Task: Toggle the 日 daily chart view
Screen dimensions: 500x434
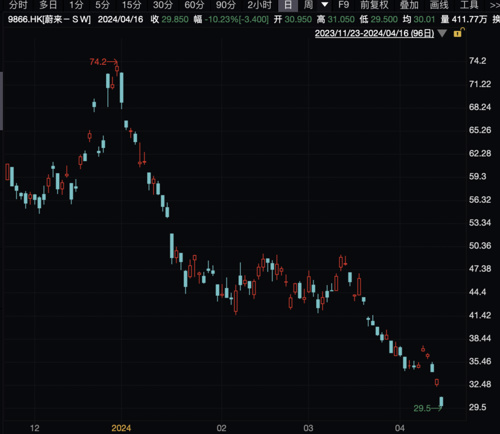Action: click(x=288, y=5)
